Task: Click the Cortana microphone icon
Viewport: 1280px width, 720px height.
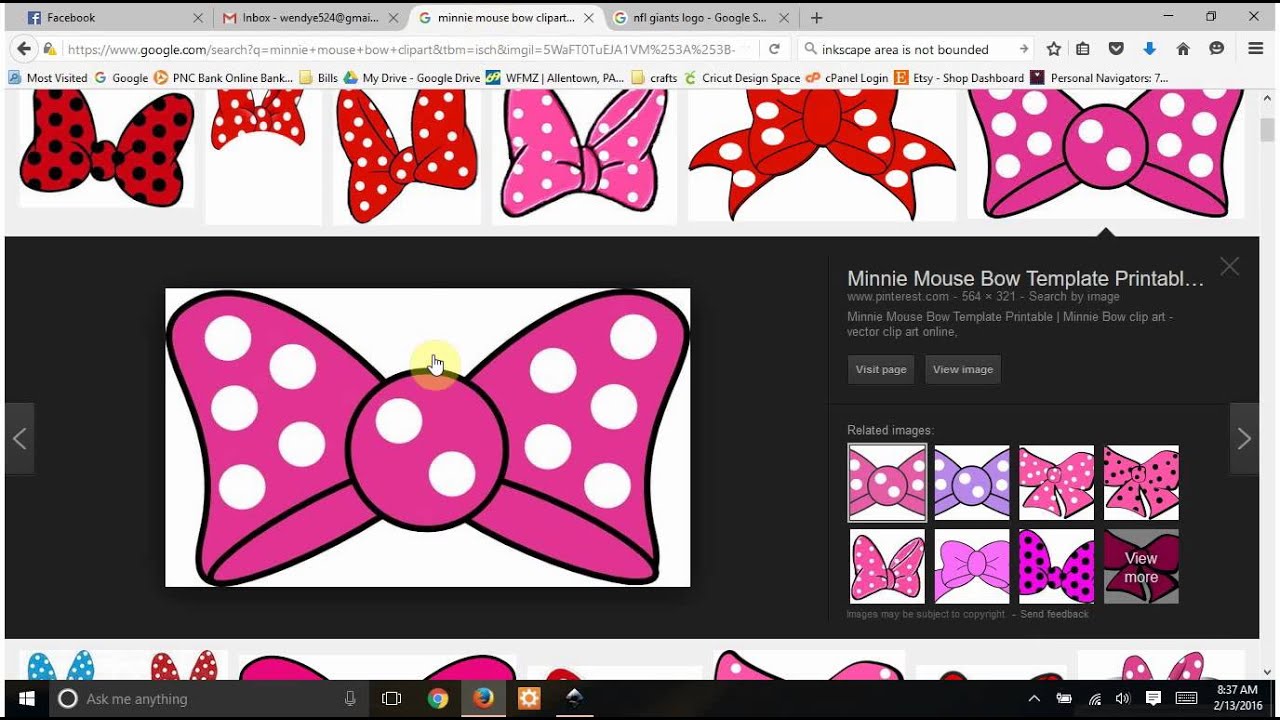Action: (350, 698)
